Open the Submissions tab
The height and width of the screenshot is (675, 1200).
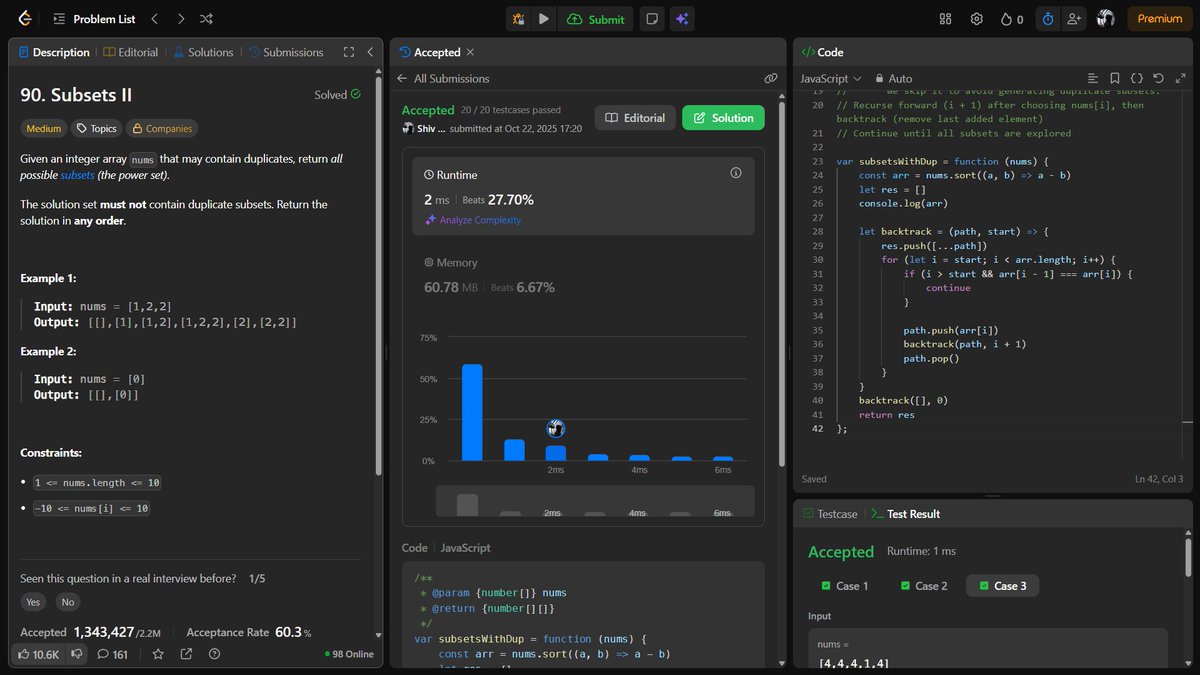coord(286,52)
